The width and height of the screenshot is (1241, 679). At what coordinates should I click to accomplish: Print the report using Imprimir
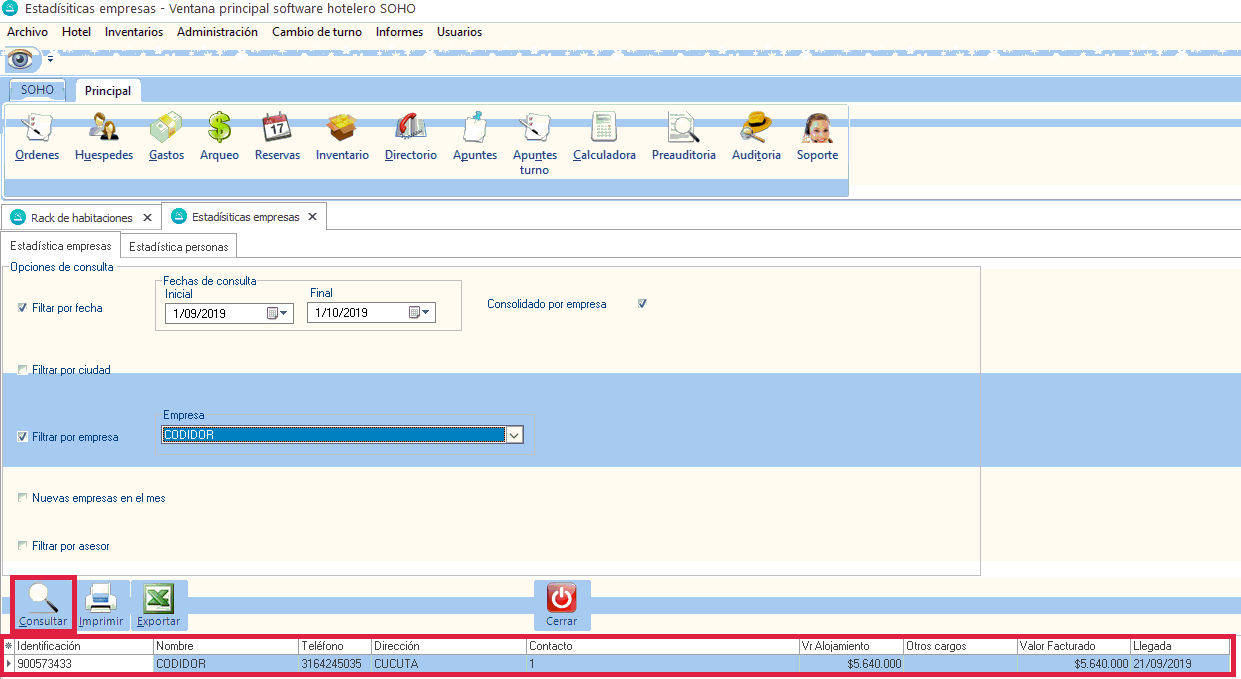[x=101, y=605]
